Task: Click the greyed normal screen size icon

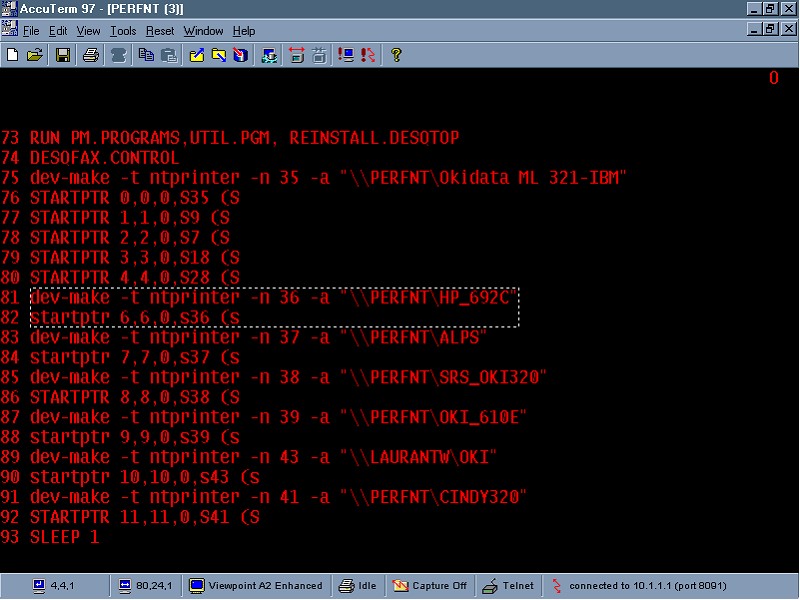Action: (319, 55)
